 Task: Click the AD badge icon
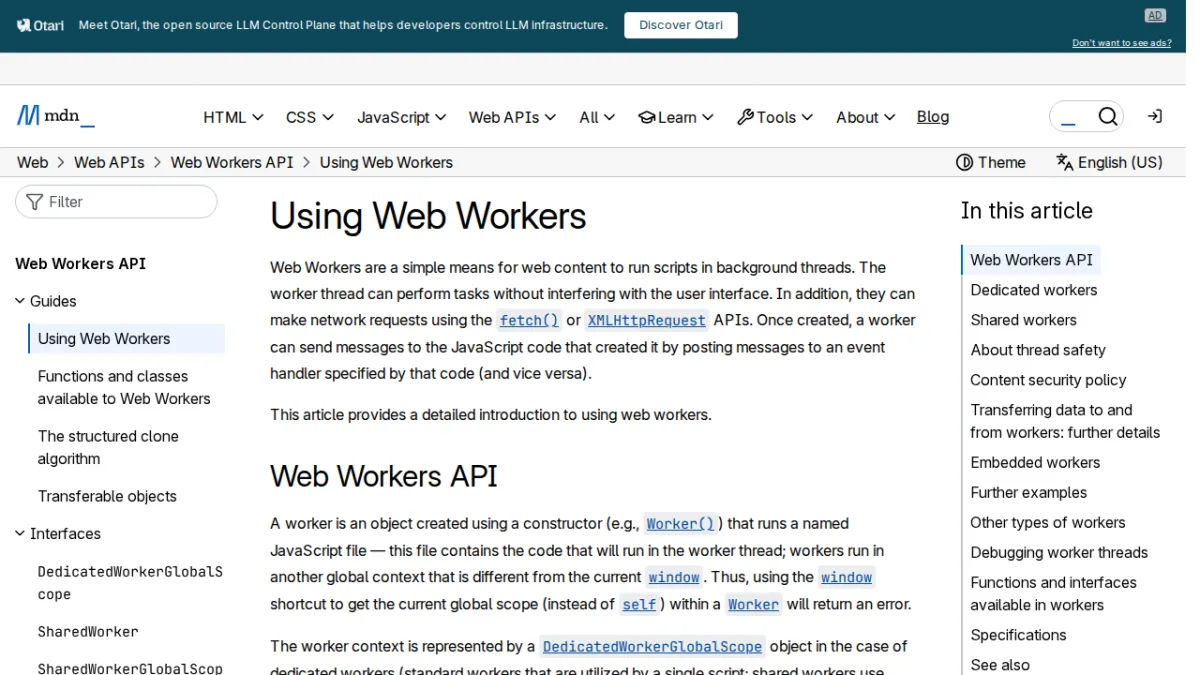[x=1155, y=15]
